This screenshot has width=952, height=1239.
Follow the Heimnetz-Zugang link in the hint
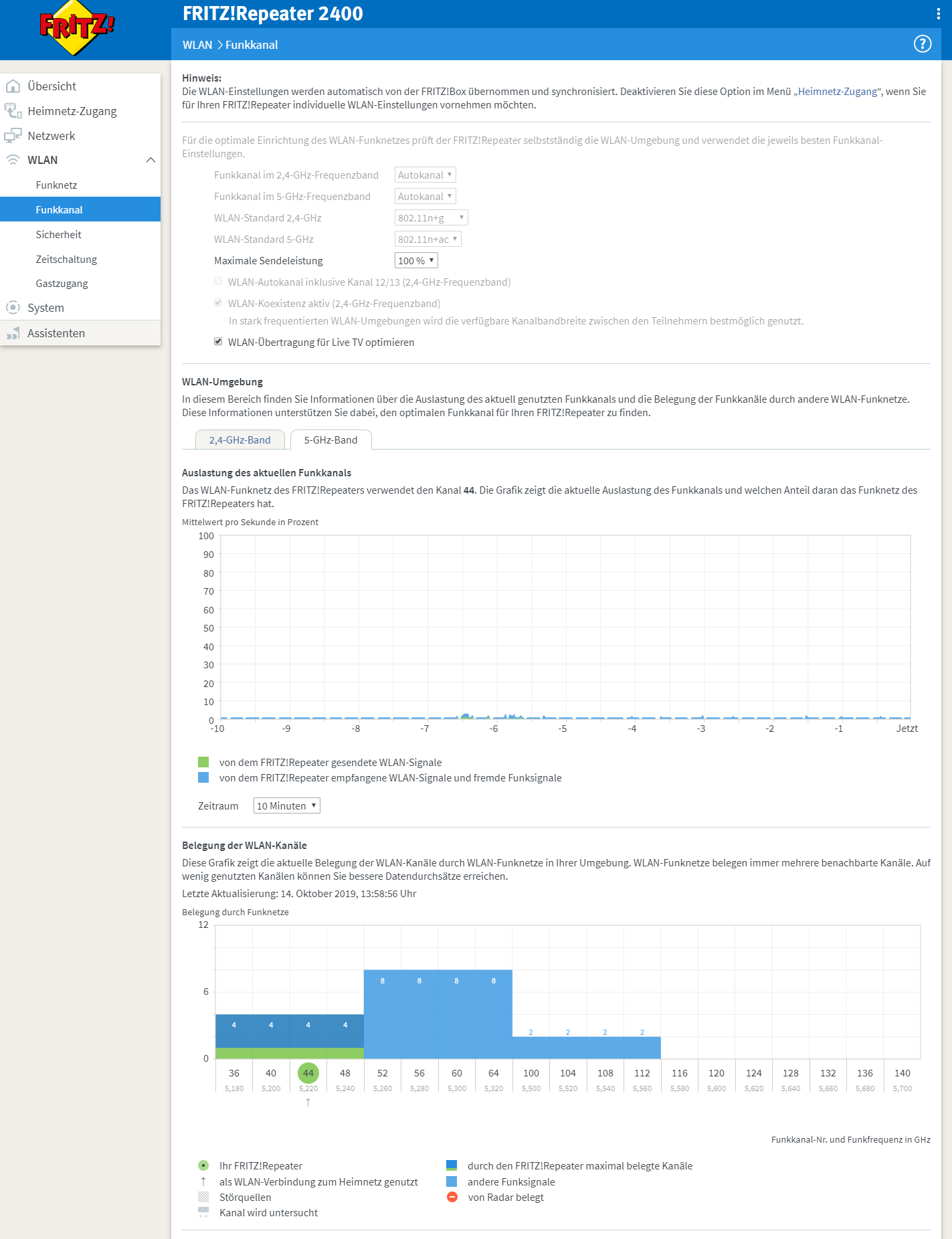(838, 92)
